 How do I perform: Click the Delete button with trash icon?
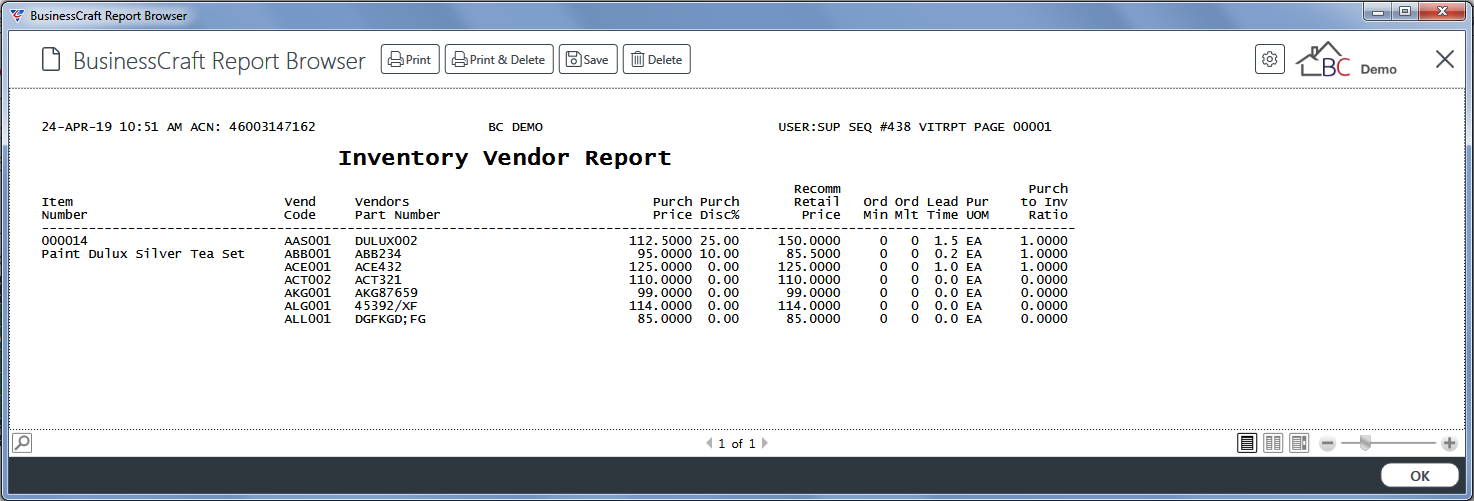point(657,60)
